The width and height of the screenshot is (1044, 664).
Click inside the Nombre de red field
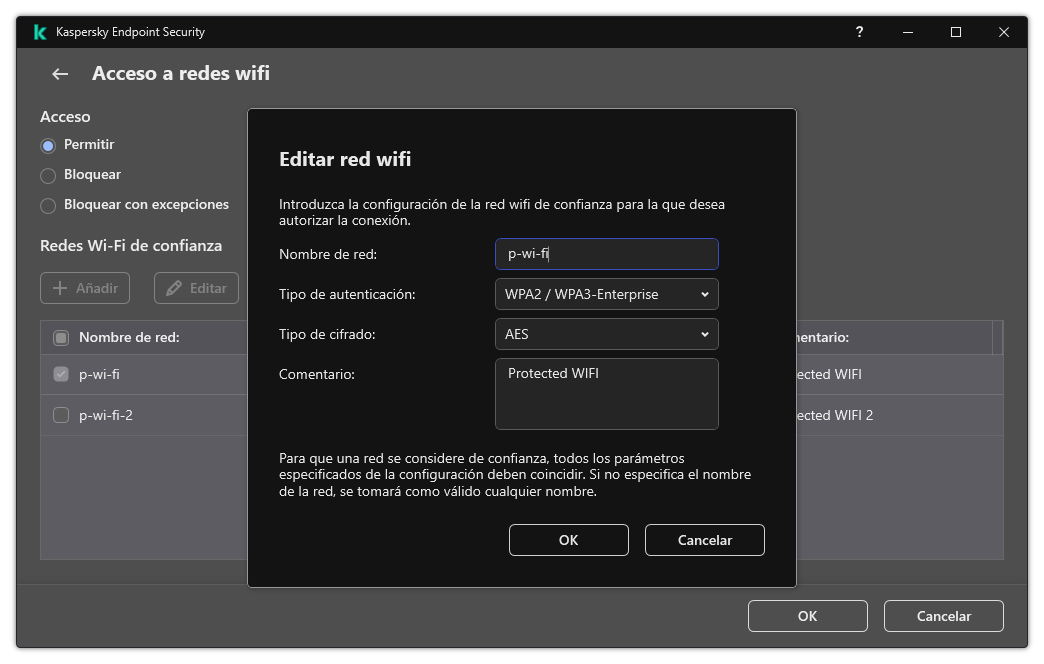coord(606,254)
